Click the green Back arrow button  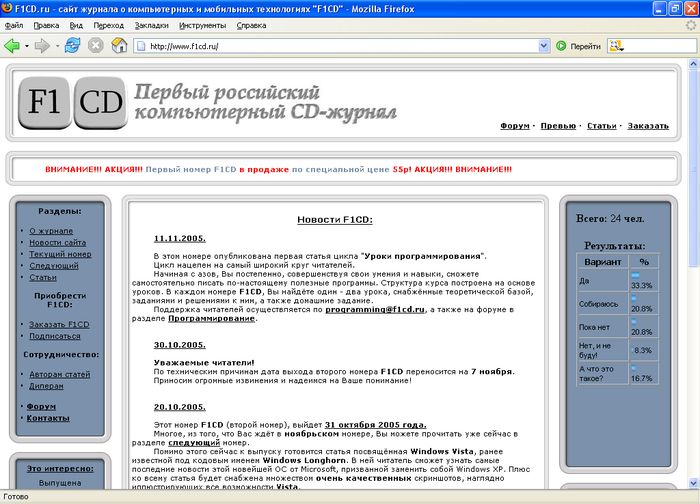pyautogui.click(x=12, y=46)
